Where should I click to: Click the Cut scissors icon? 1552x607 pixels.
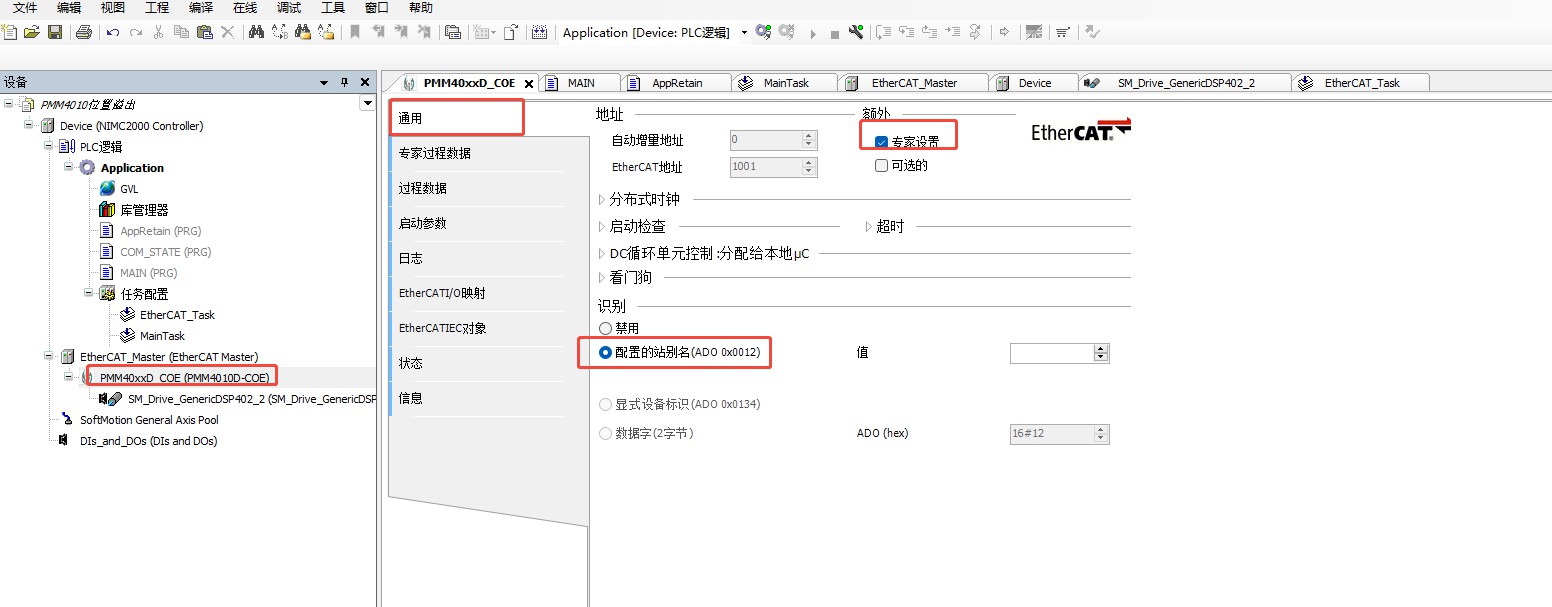(158, 32)
